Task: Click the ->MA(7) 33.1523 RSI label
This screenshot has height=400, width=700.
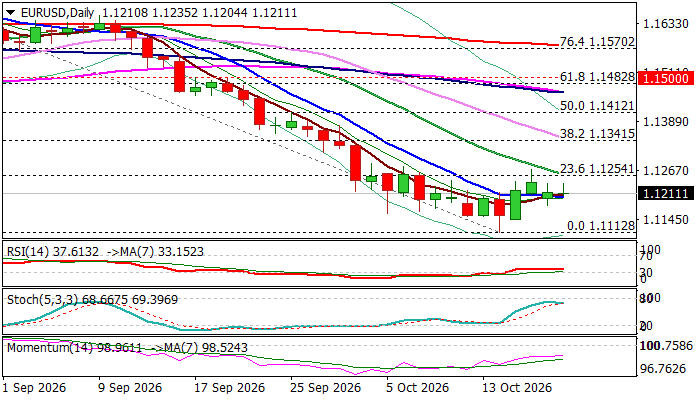Action: [155, 252]
